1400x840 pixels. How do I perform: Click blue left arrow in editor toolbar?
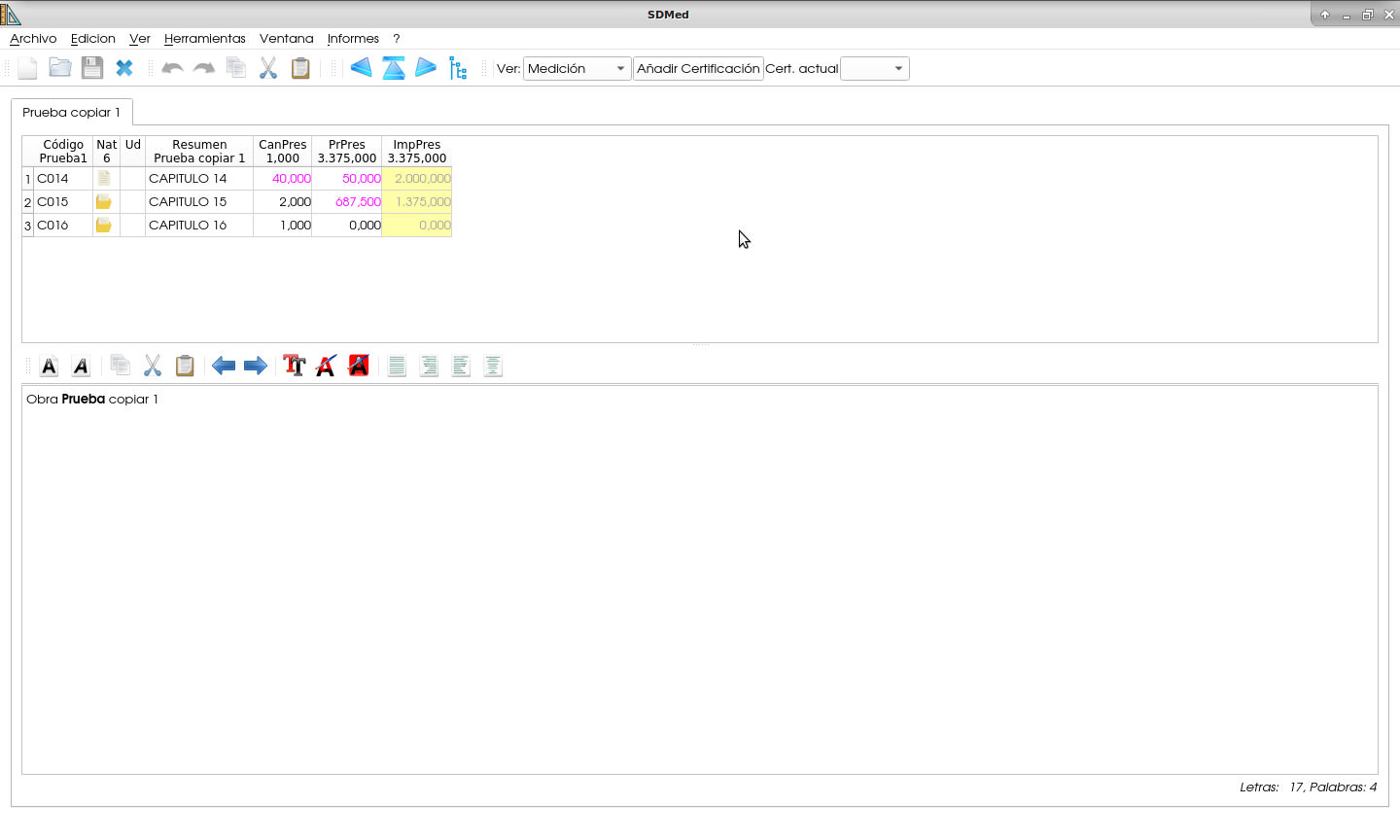click(x=224, y=366)
